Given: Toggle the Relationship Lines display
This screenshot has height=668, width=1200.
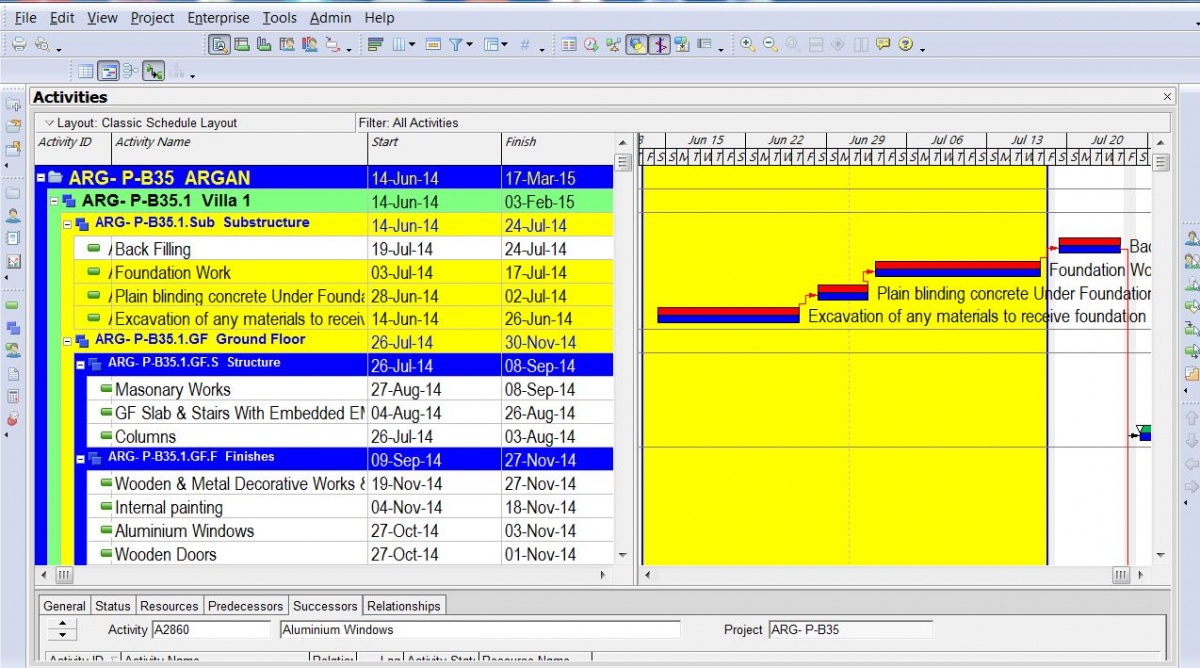Looking at the screenshot, I should (x=153, y=71).
